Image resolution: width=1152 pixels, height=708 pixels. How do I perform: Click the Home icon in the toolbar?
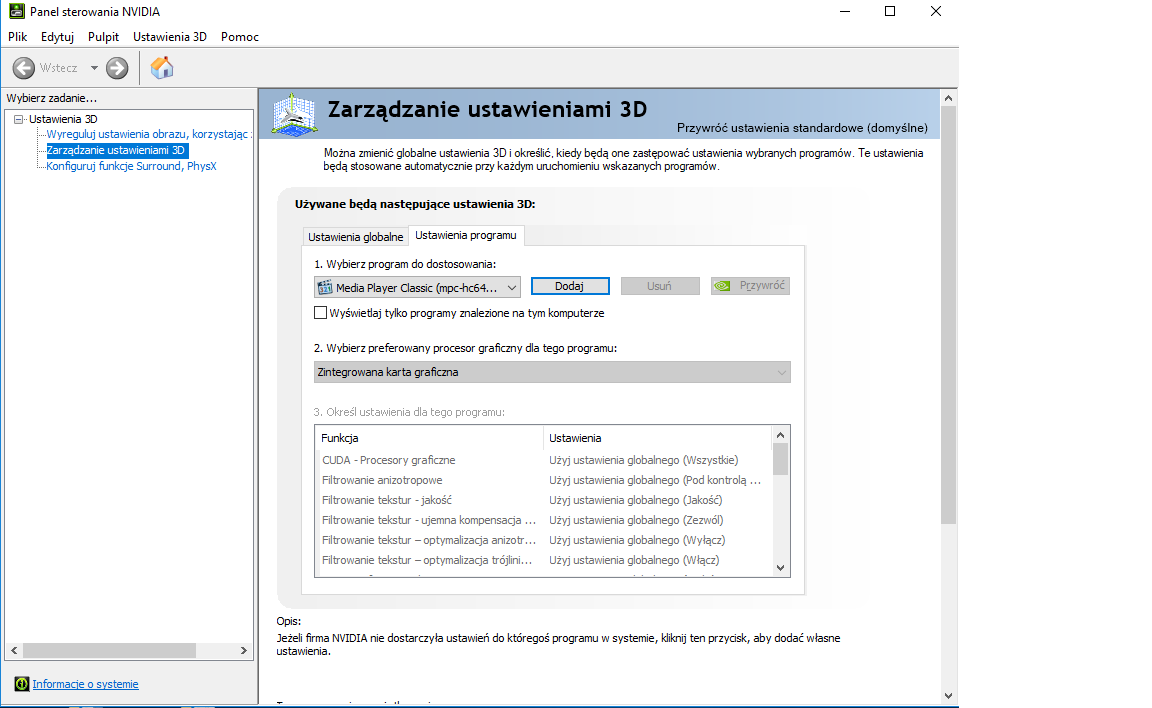pos(162,68)
